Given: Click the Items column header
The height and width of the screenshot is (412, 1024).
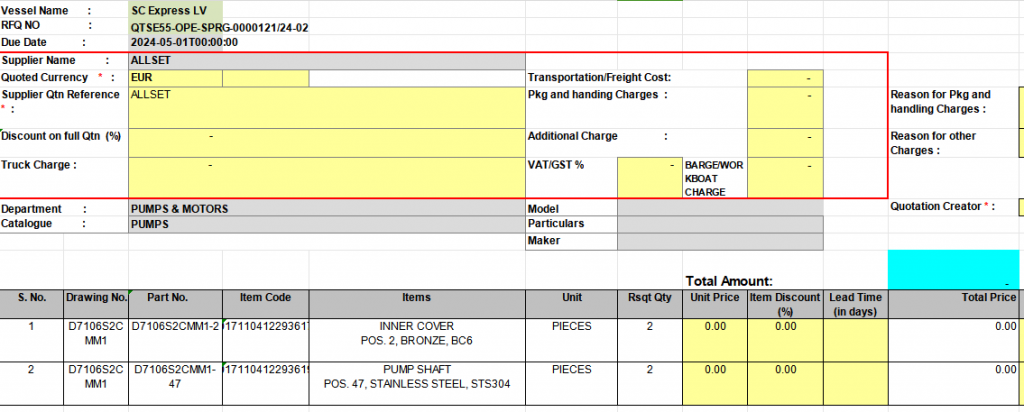Looking at the screenshot, I should tap(430, 298).
